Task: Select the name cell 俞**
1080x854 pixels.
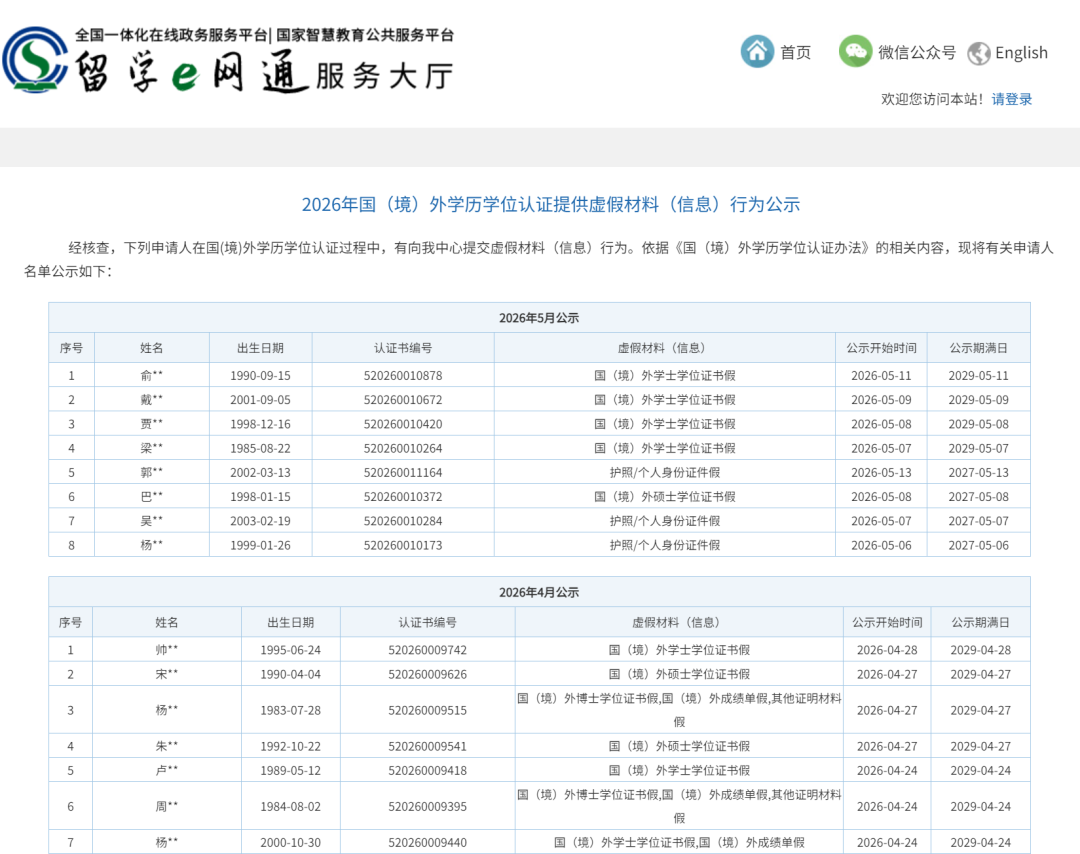Action: [152, 375]
